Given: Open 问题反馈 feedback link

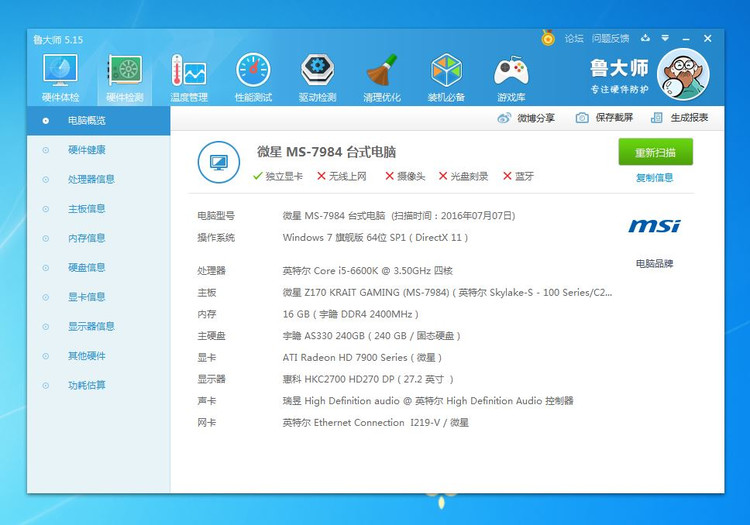Looking at the screenshot, I should coord(610,38).
